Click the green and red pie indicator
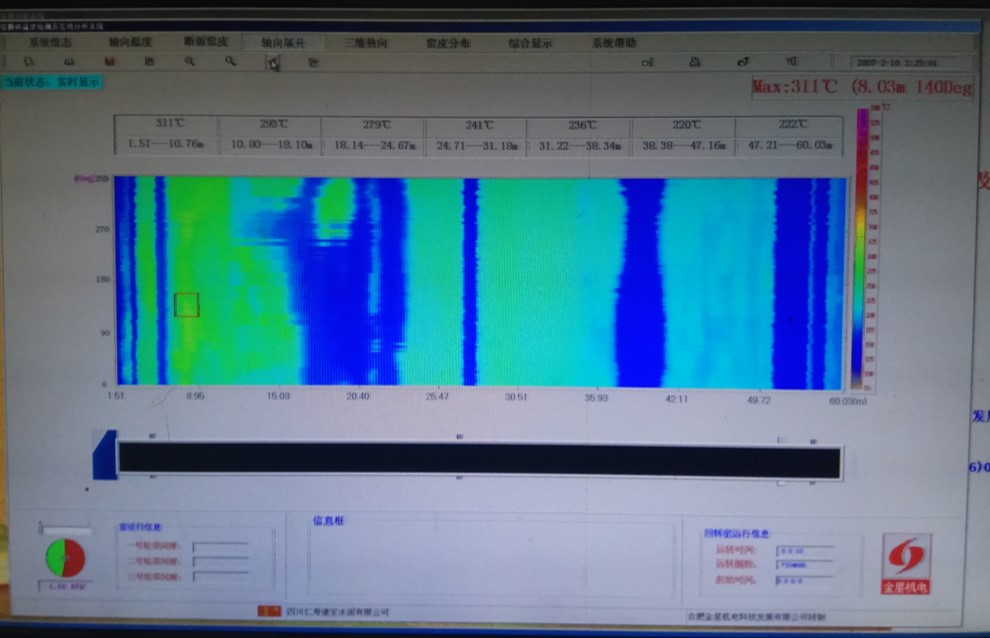This screenshot has width=990, height=638. [x=65, y=558]
